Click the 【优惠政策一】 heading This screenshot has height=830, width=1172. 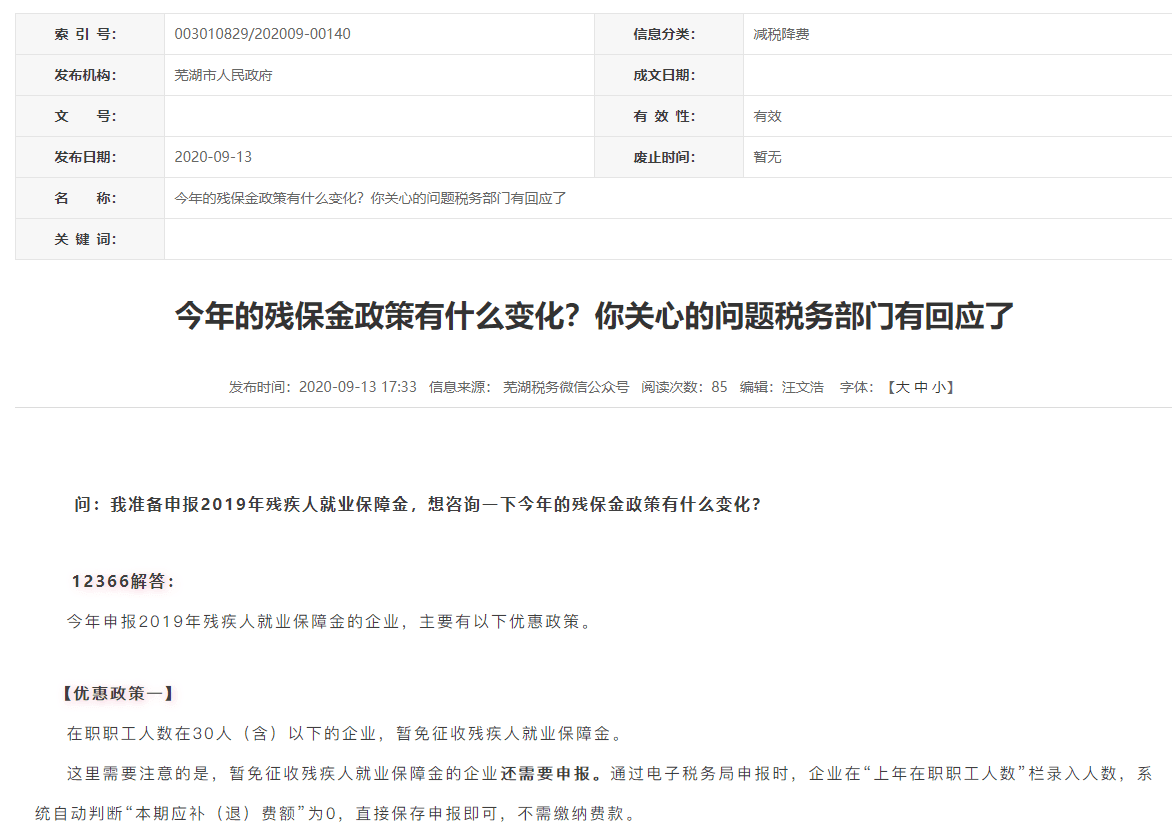click(x=118, y=693)
